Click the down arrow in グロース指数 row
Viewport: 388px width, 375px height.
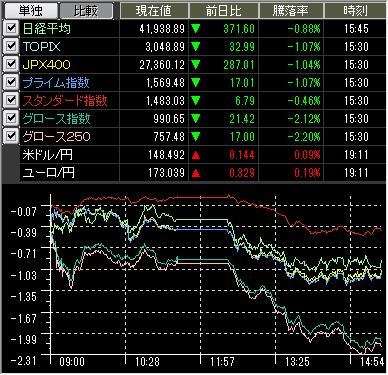coord(196,119)
